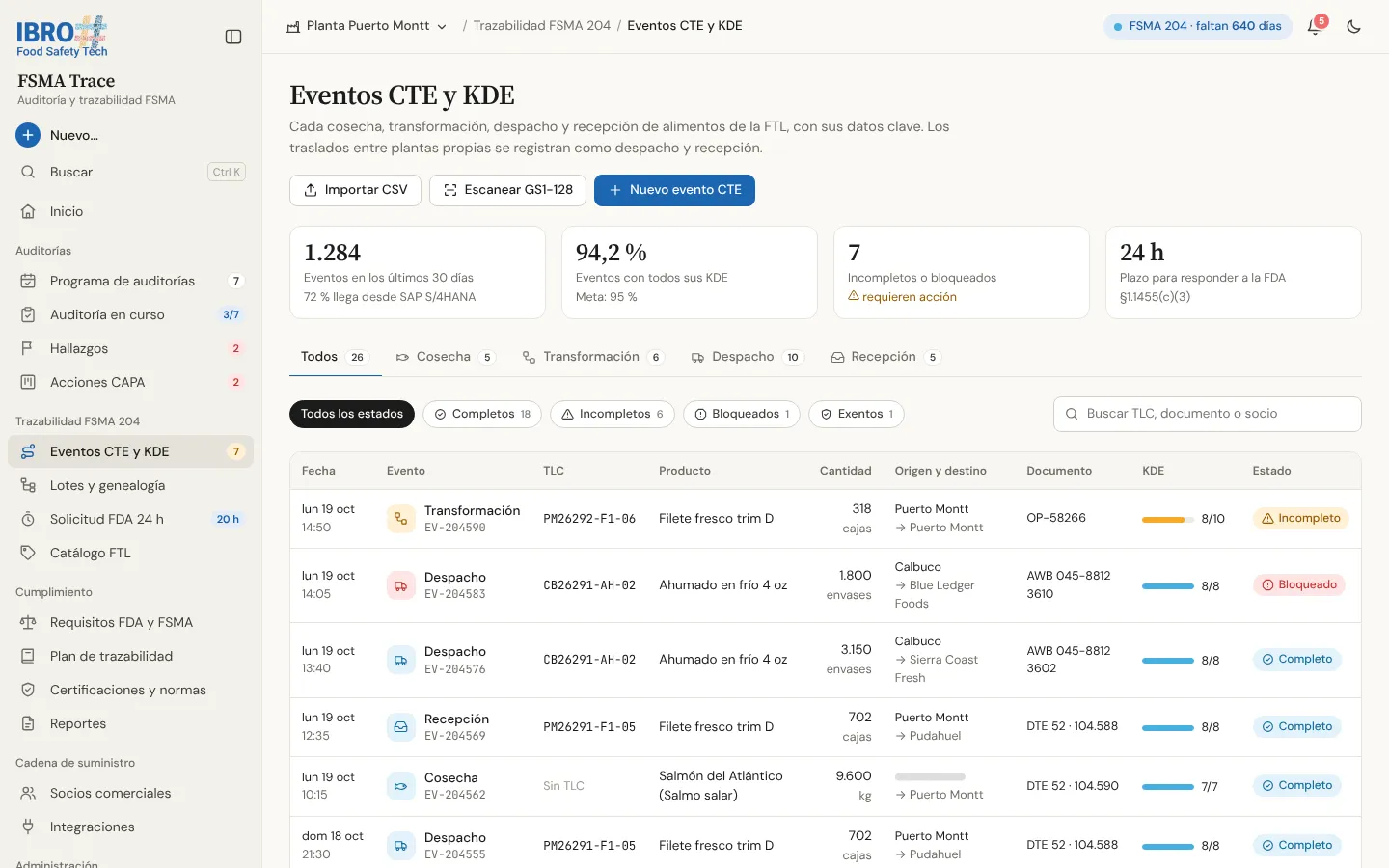Open Reportes in sidebar
This screenshot has width=1389, height=868.
[x=130, y=723]
